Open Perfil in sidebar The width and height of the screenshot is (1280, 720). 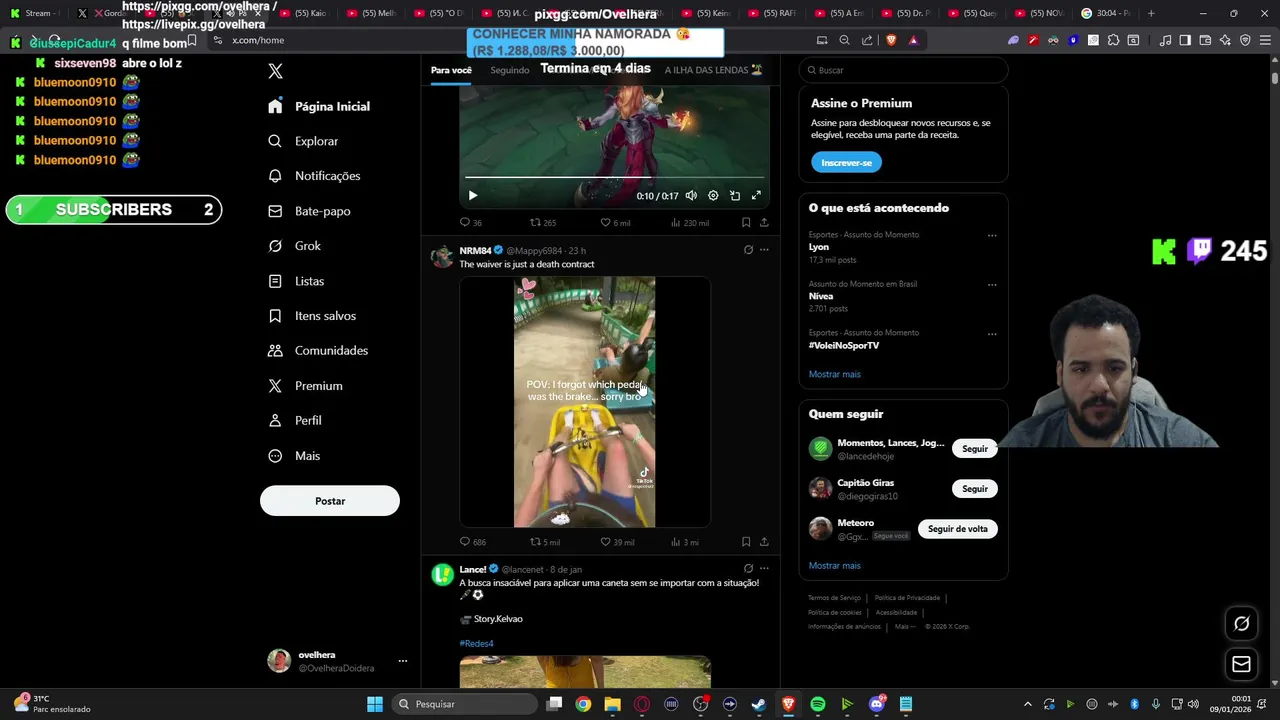(x=295, y=421)
